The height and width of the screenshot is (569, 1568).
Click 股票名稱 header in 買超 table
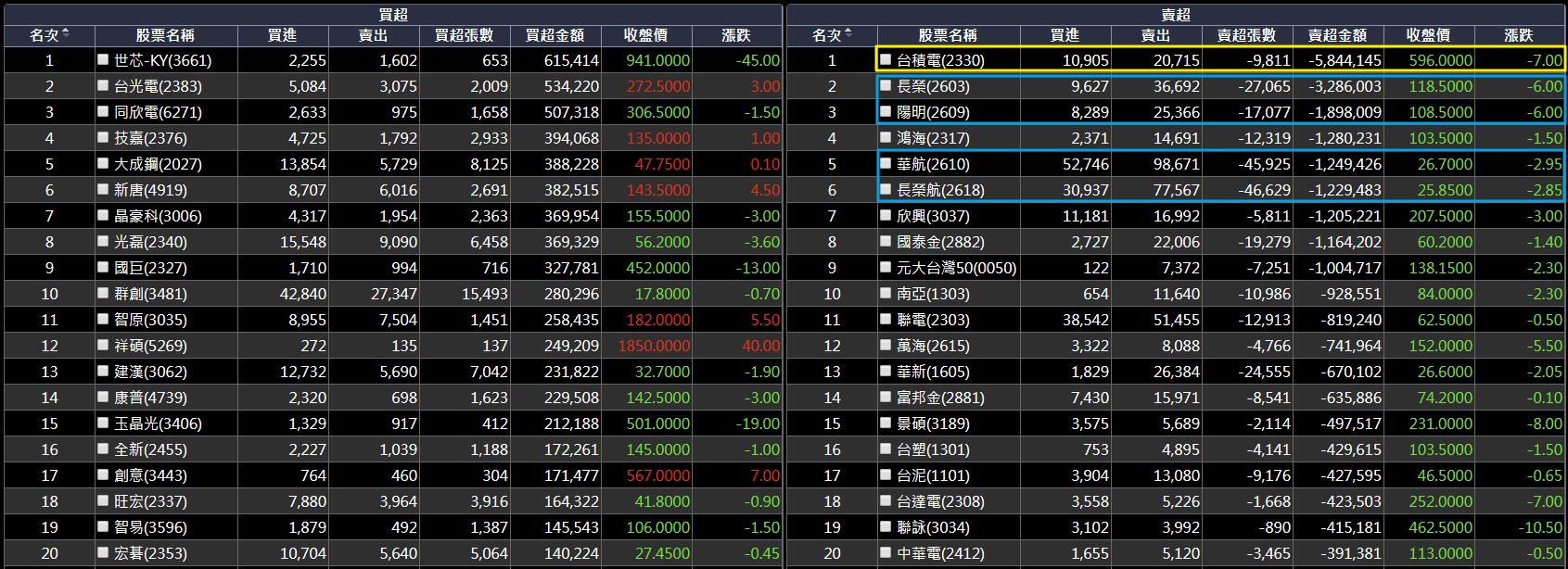(165, 35)
